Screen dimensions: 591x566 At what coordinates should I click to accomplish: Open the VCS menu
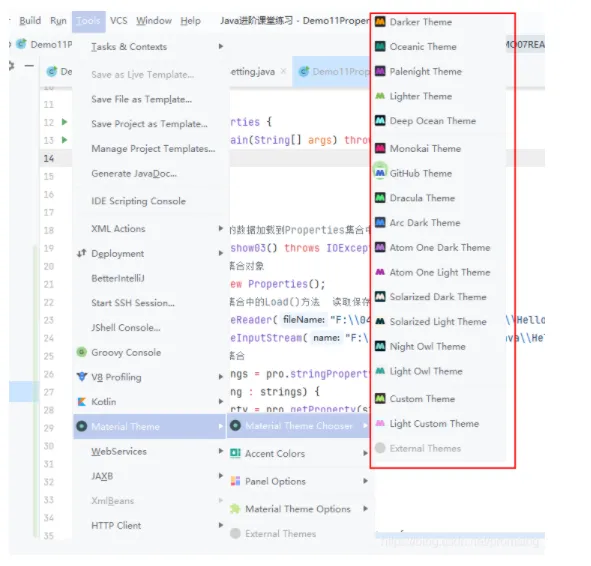[x=118, y=21]
